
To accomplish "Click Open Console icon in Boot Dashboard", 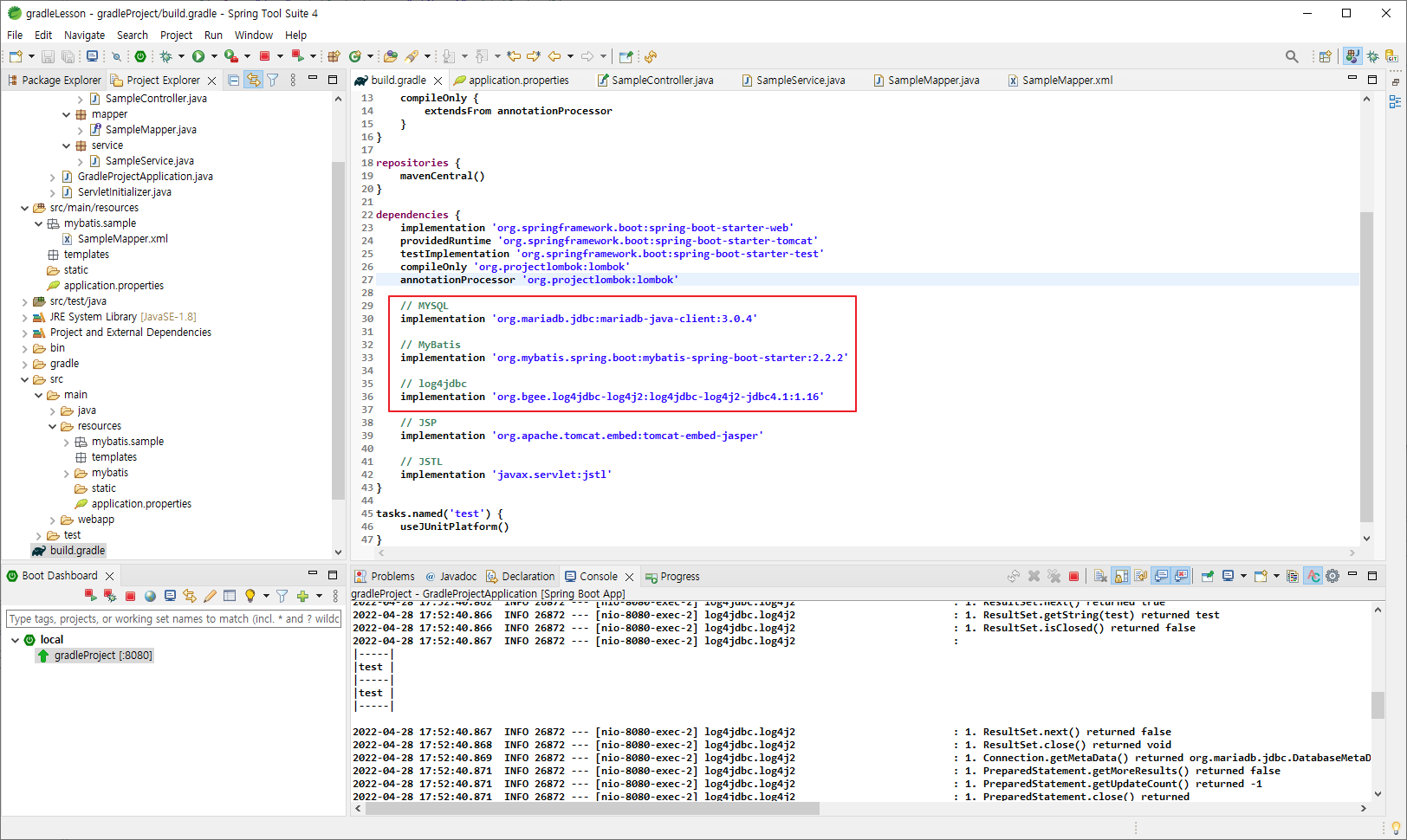I will (170, 596).
